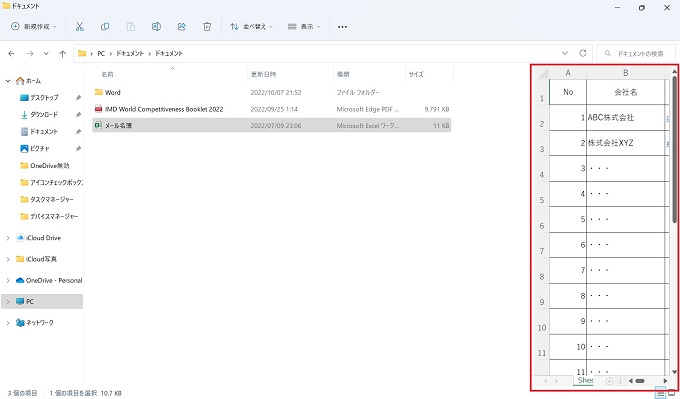Click the ドキュメントの検索 search box
This screenshot has width=680, height=399.
click(x=636, y=53)
